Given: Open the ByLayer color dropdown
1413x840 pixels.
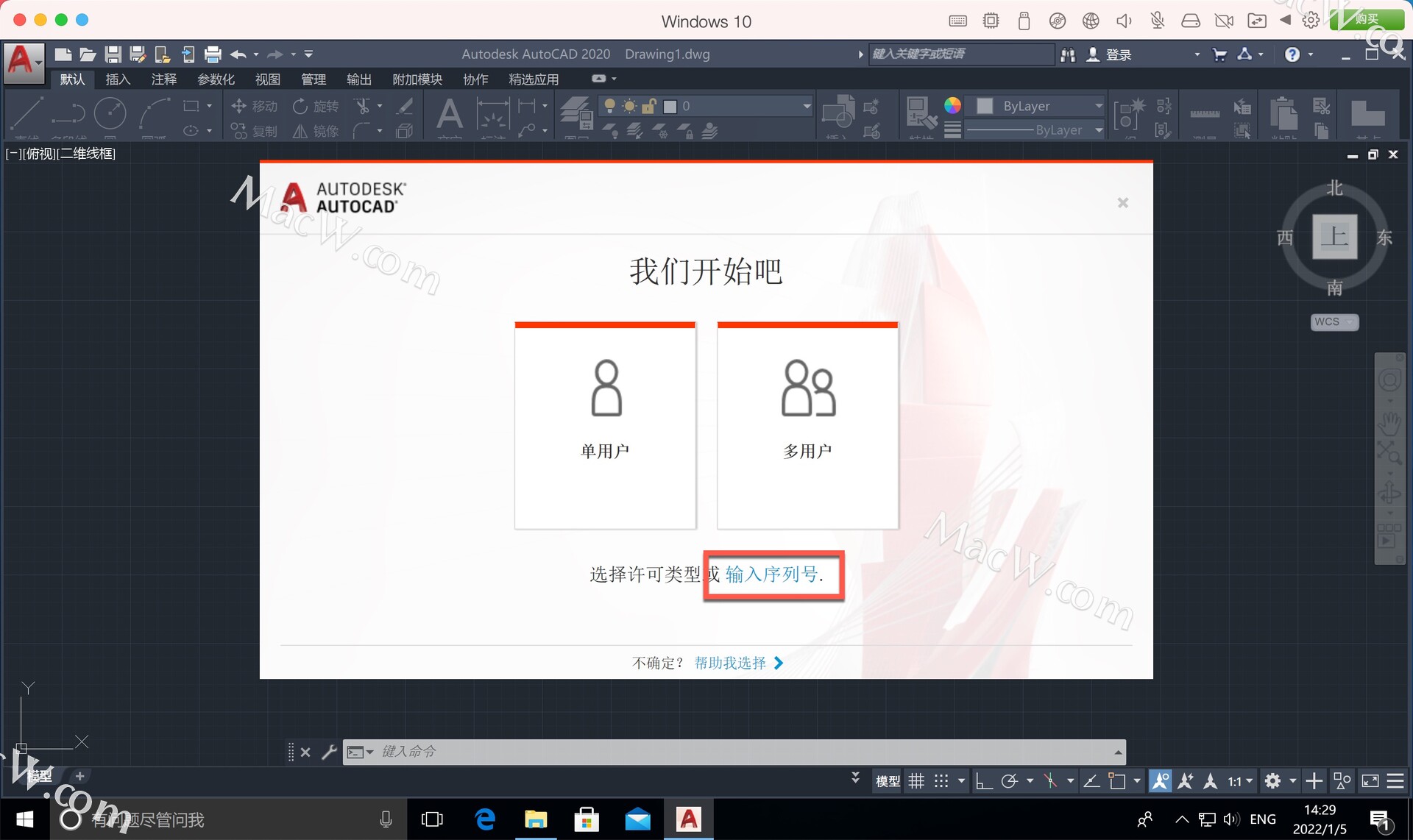Looking at the screenshot, I should click(1098, 106).
